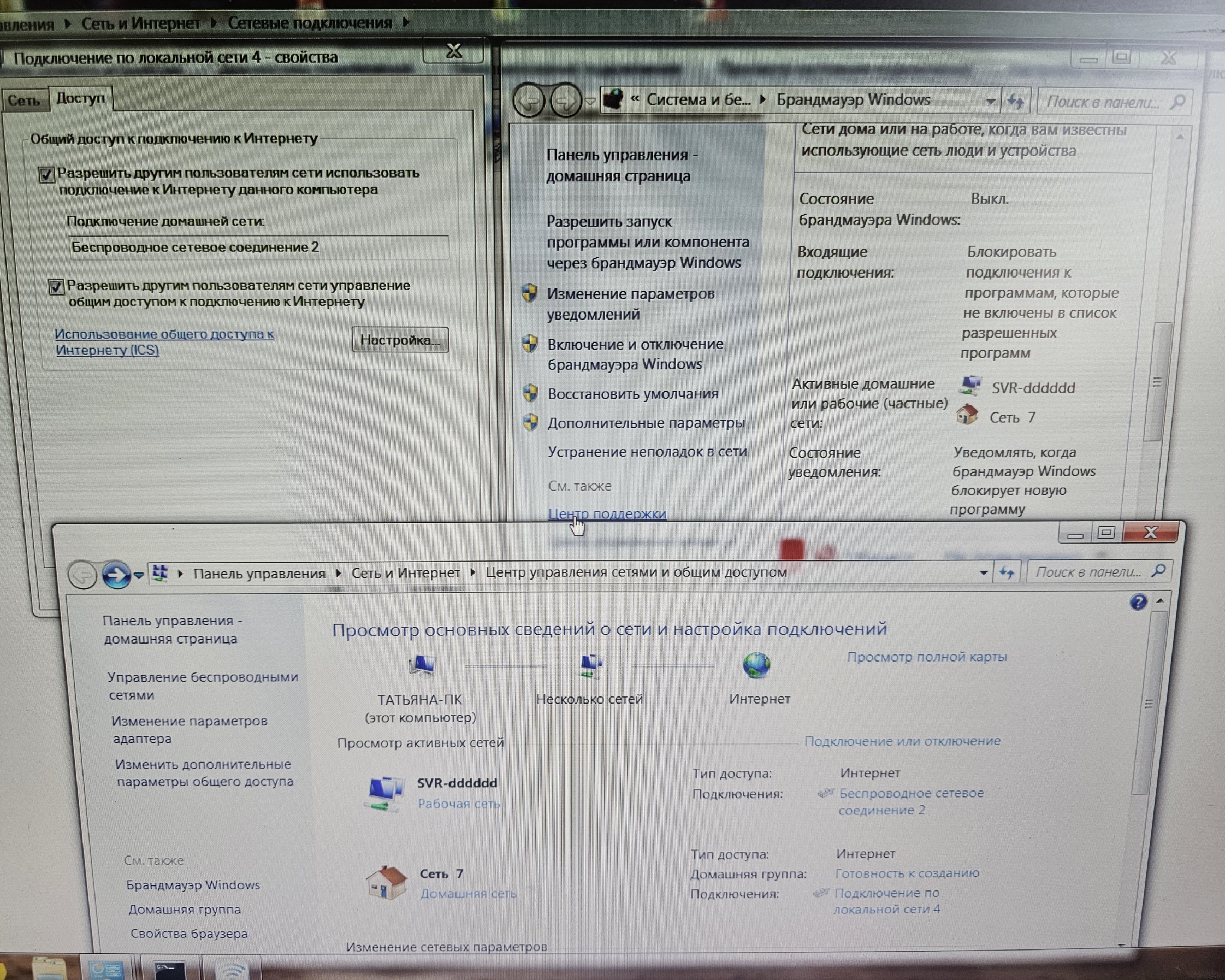
Task: Expand Network Center address bar dropdown
Action: [983, 572]
